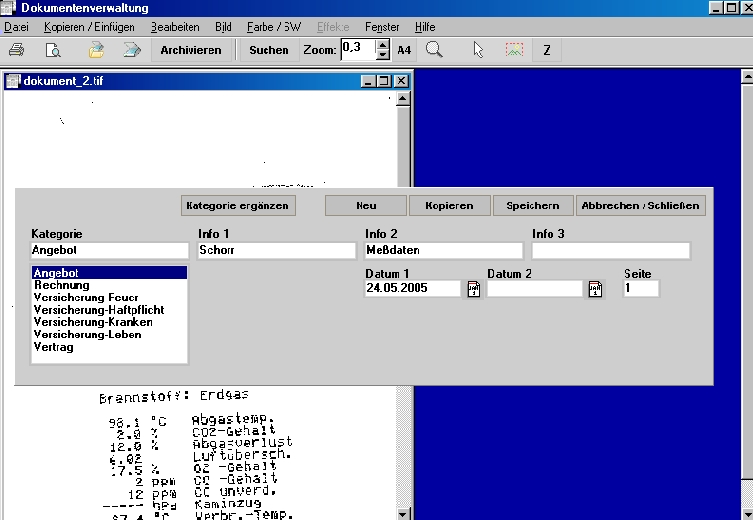Viewport: 753px width, 520px height.
Task: Open print preview with page magnifier icon
Action: [53, 50]
